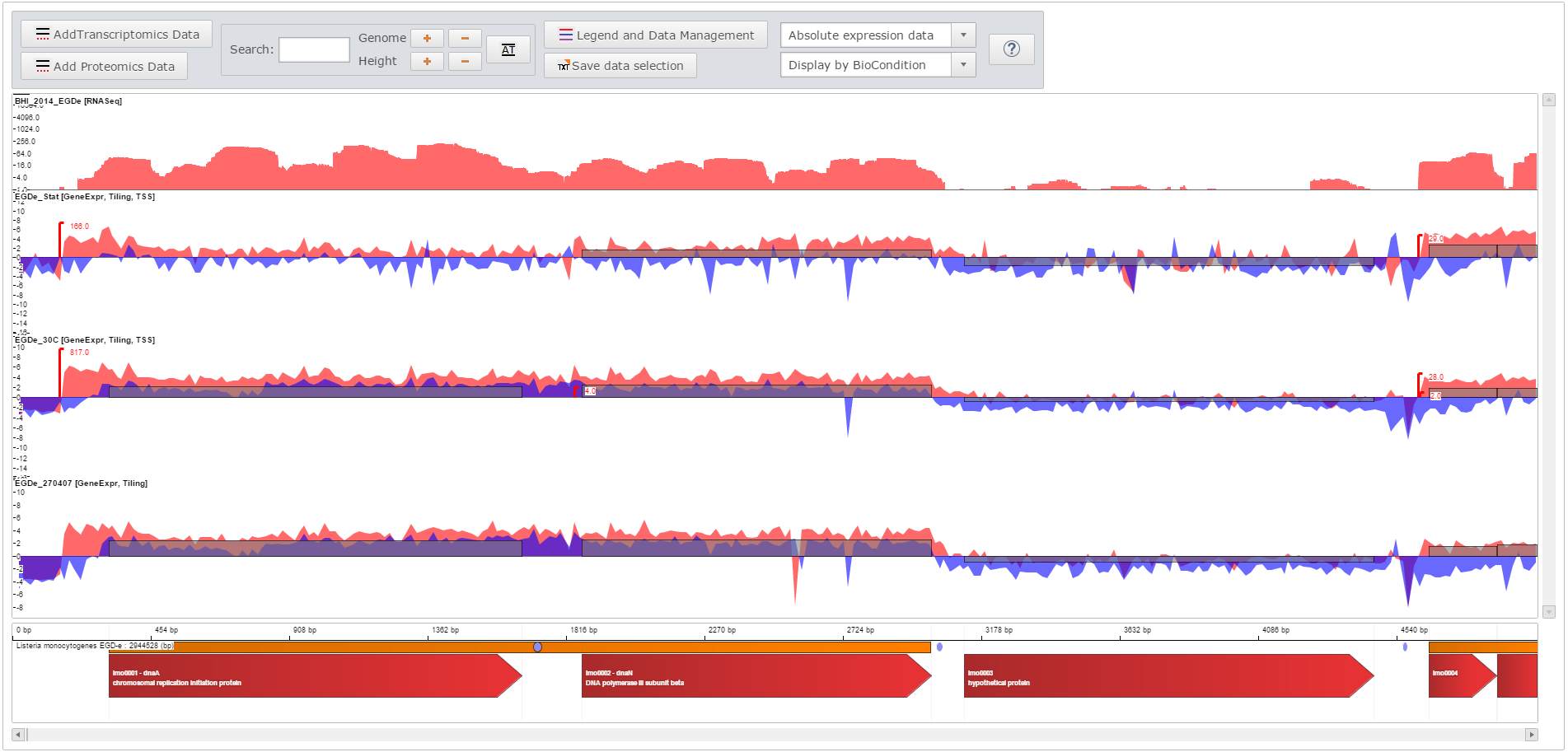Click Add Proteomics Data button

(104, 67)
